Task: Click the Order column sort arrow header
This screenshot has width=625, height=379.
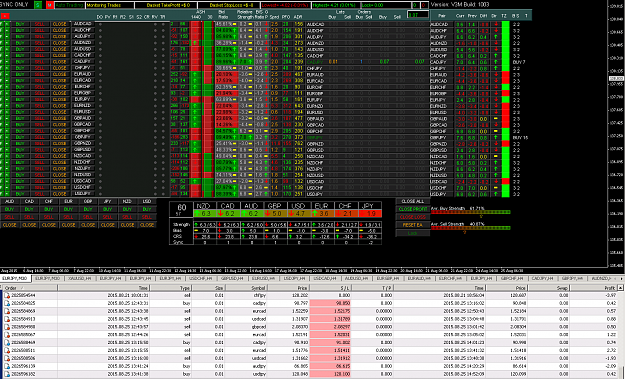Action: click(22, 288)
